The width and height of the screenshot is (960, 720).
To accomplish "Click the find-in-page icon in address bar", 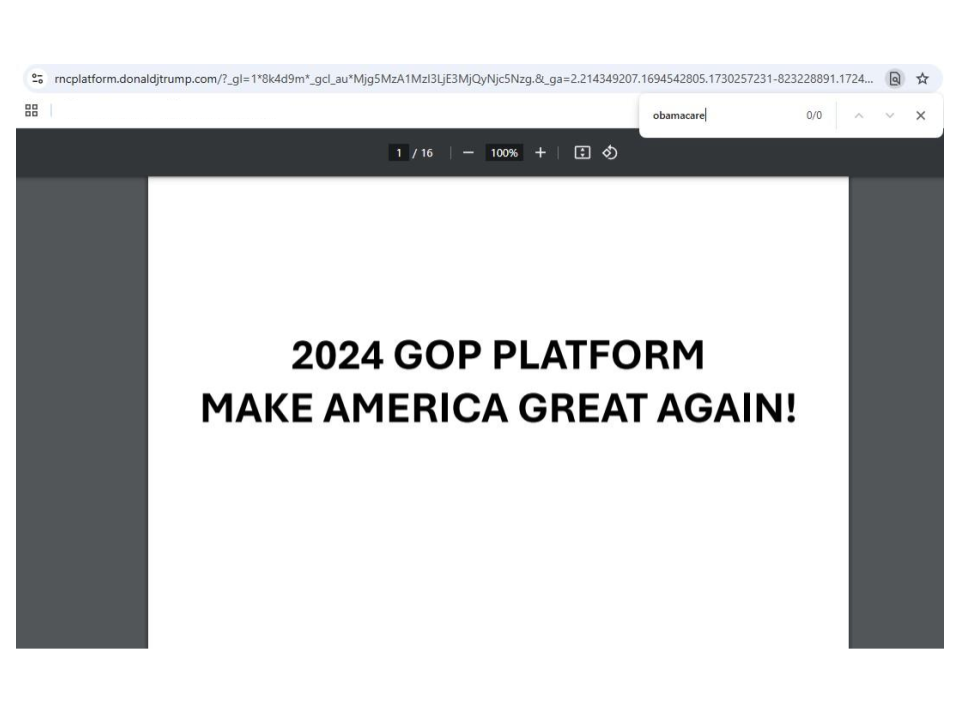I will [895, 79].
